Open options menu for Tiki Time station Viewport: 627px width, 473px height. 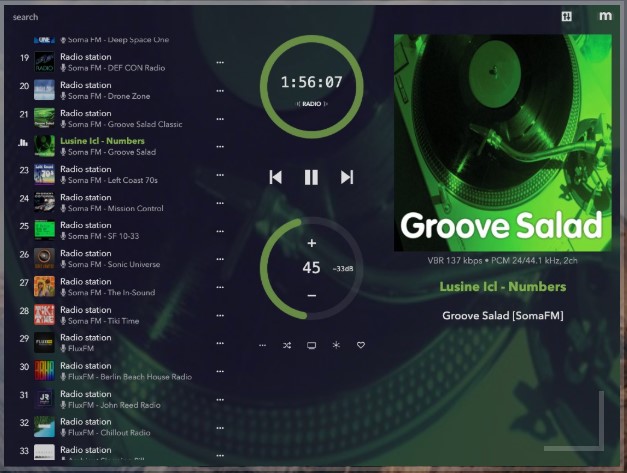tap(220, 315)
